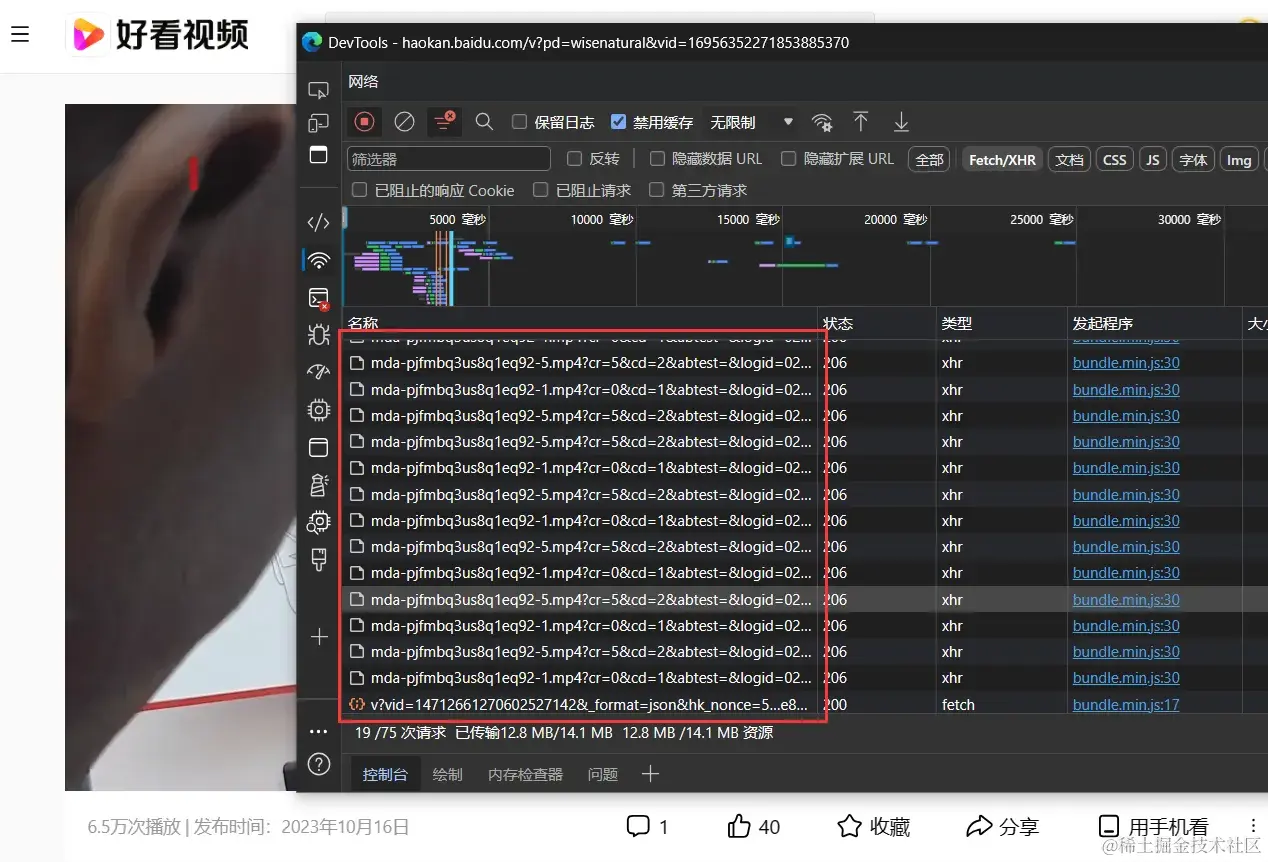Click the fetch type cell
This screenshot has height=862, width=1268.
pyautogui.click(x=958, y=704)
